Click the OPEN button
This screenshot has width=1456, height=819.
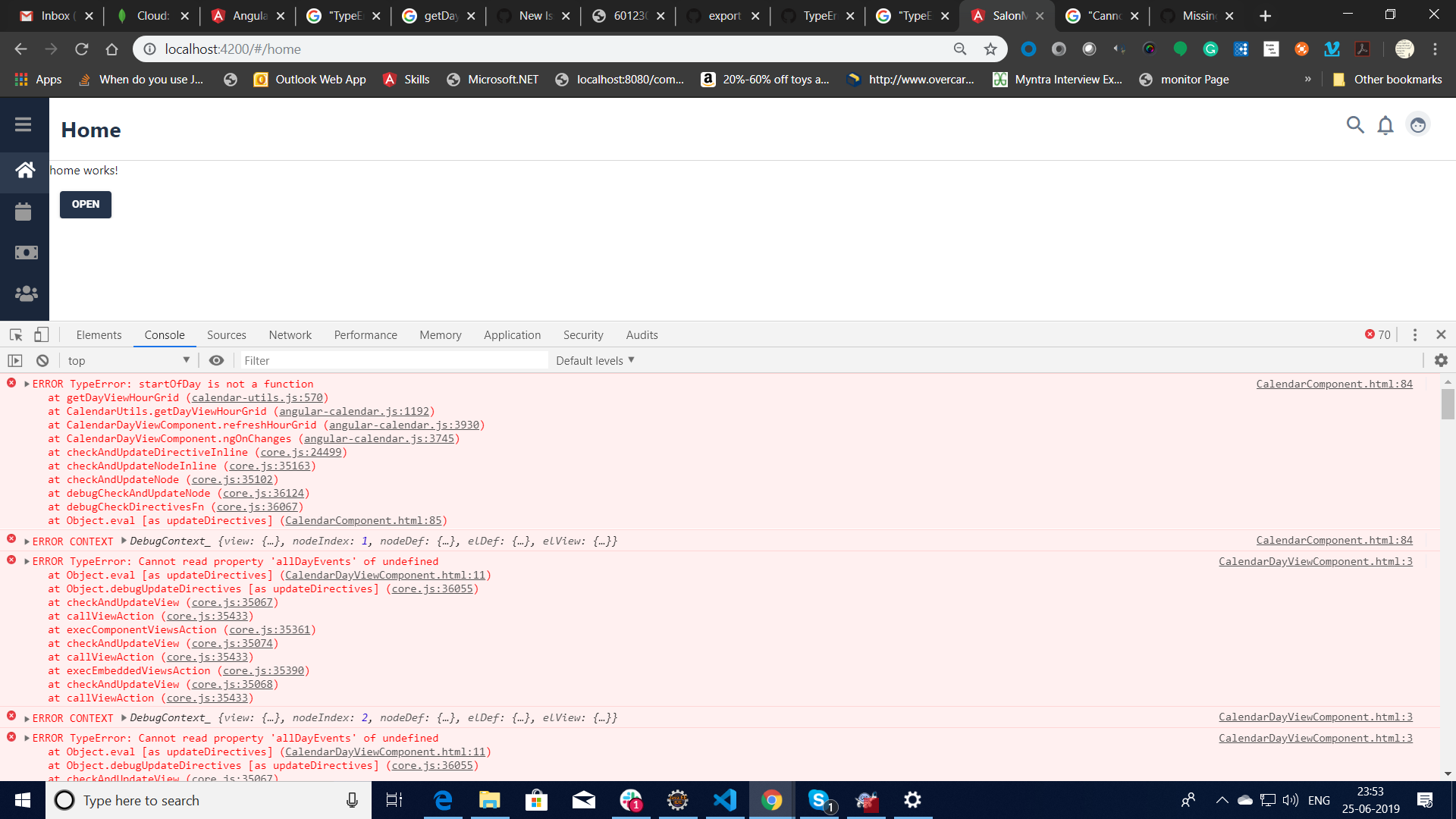click(86, 204)
